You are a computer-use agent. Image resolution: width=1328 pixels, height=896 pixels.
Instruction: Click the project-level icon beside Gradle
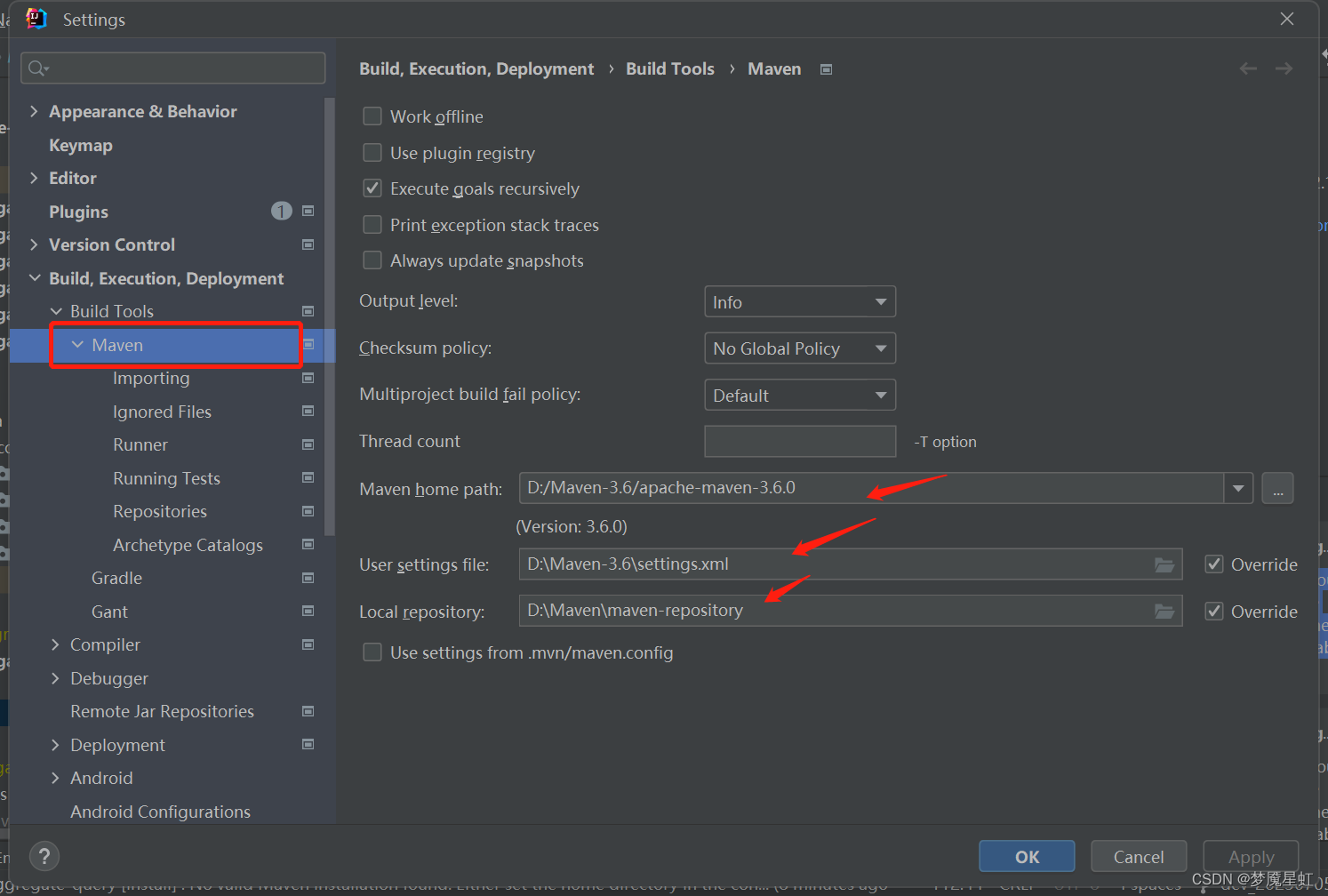(x=308, y=578)
